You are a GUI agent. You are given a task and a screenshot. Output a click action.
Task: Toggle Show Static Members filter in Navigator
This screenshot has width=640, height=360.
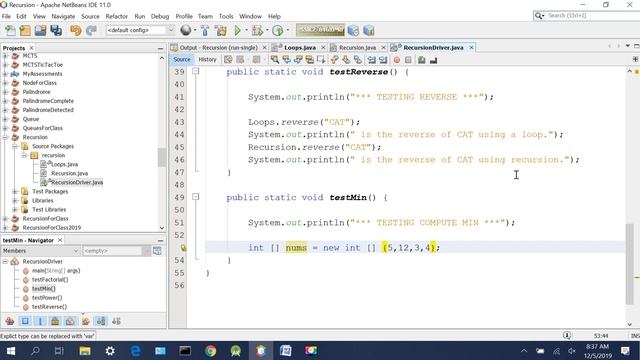40,321
